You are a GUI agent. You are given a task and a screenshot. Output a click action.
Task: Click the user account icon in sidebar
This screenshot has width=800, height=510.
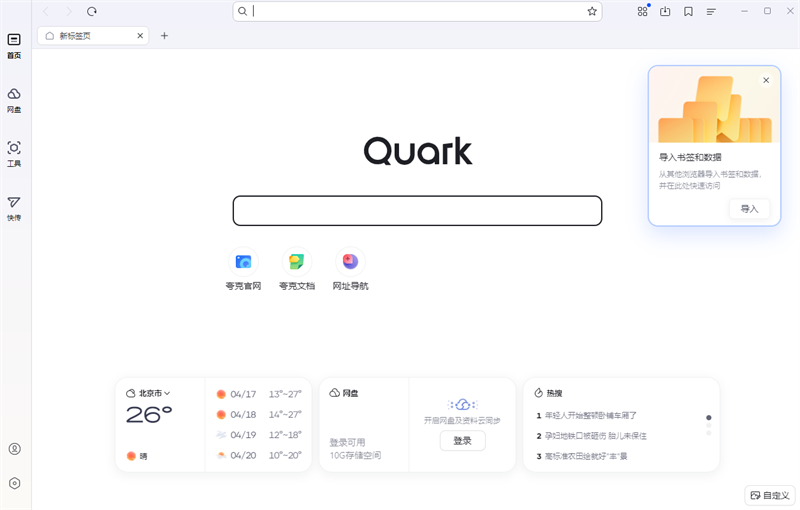pos(15,449)
